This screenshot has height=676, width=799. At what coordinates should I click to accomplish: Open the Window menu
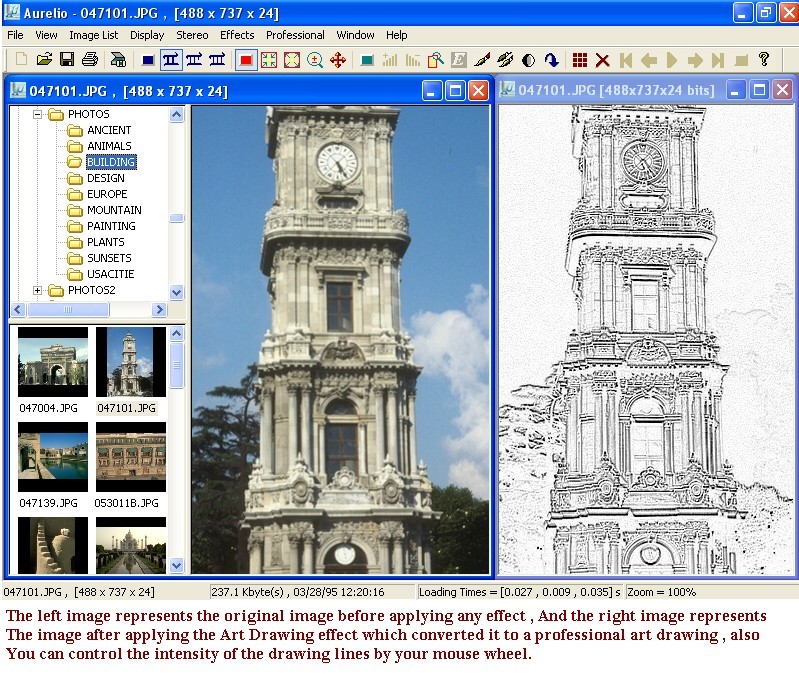pyautogui.click(x=355, y=35)
